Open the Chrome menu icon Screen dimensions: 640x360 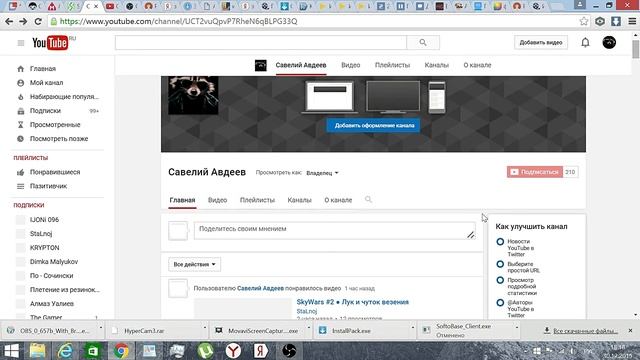[x=632, y=21]
